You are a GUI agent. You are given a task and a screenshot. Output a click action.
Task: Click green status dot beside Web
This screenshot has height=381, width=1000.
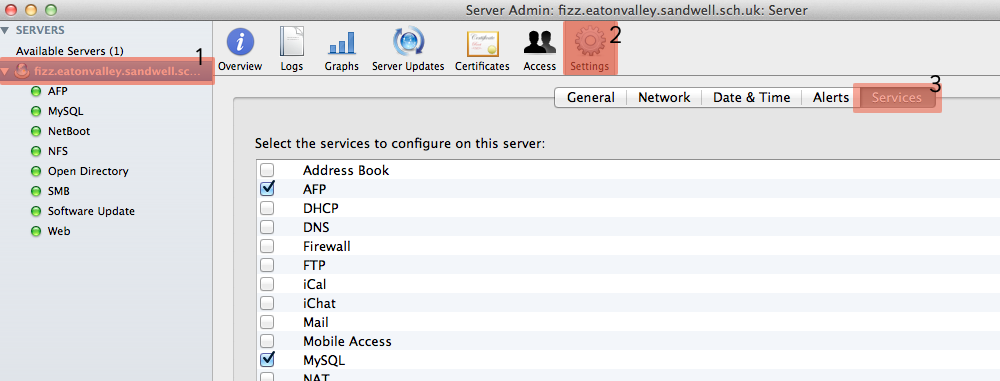(36, 231)
